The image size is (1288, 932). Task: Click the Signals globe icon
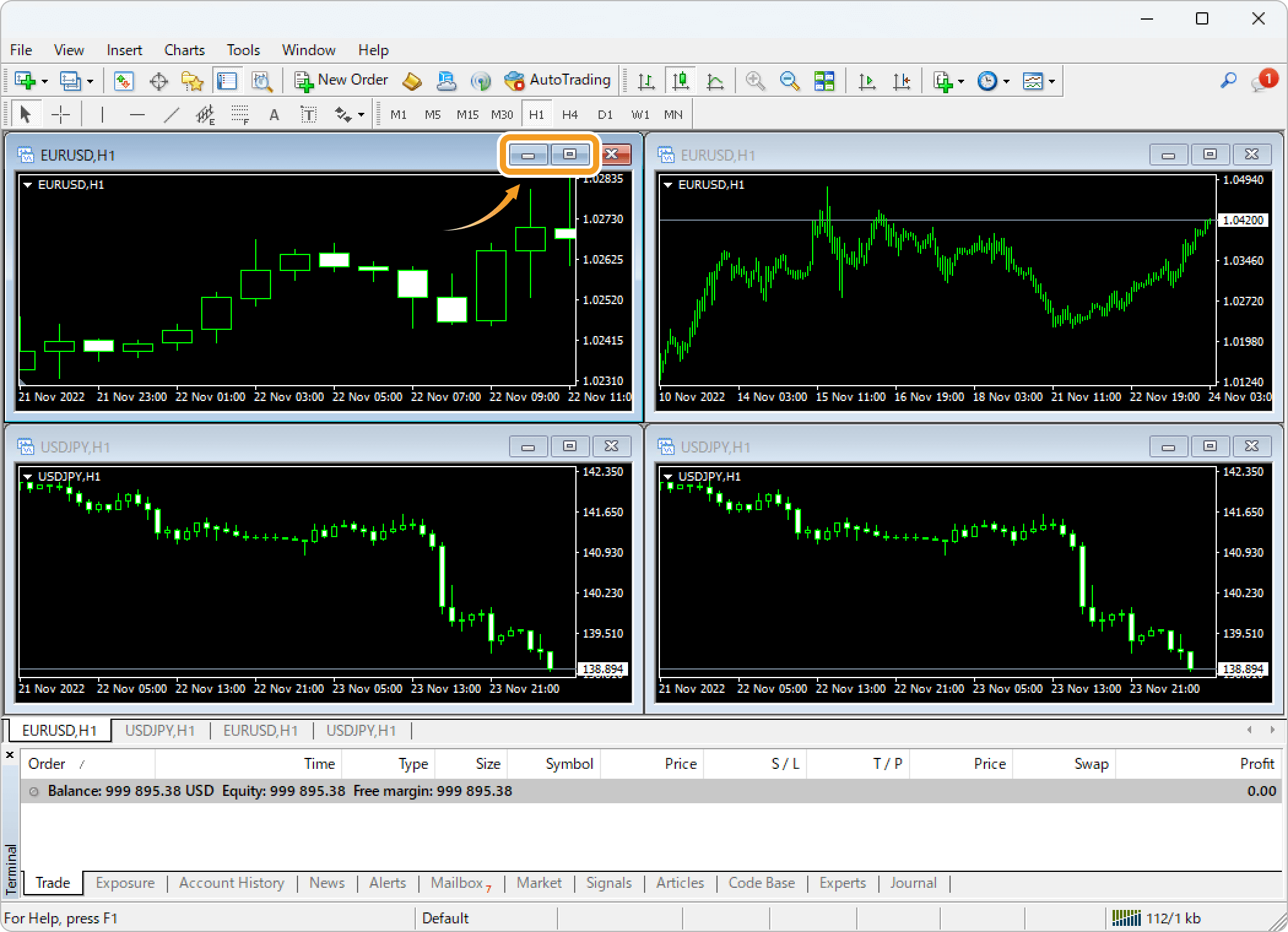pyautogui.click(x=481, y=81)
